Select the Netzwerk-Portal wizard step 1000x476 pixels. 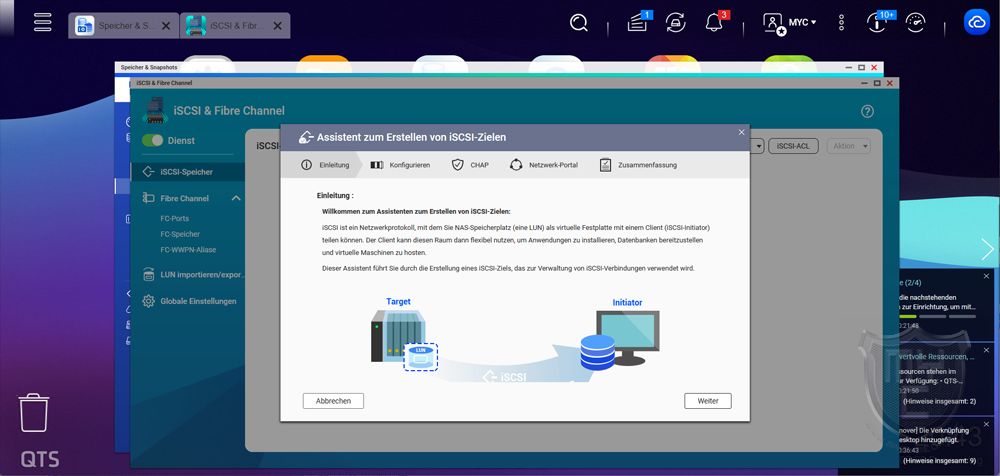(x=544, y=165)
